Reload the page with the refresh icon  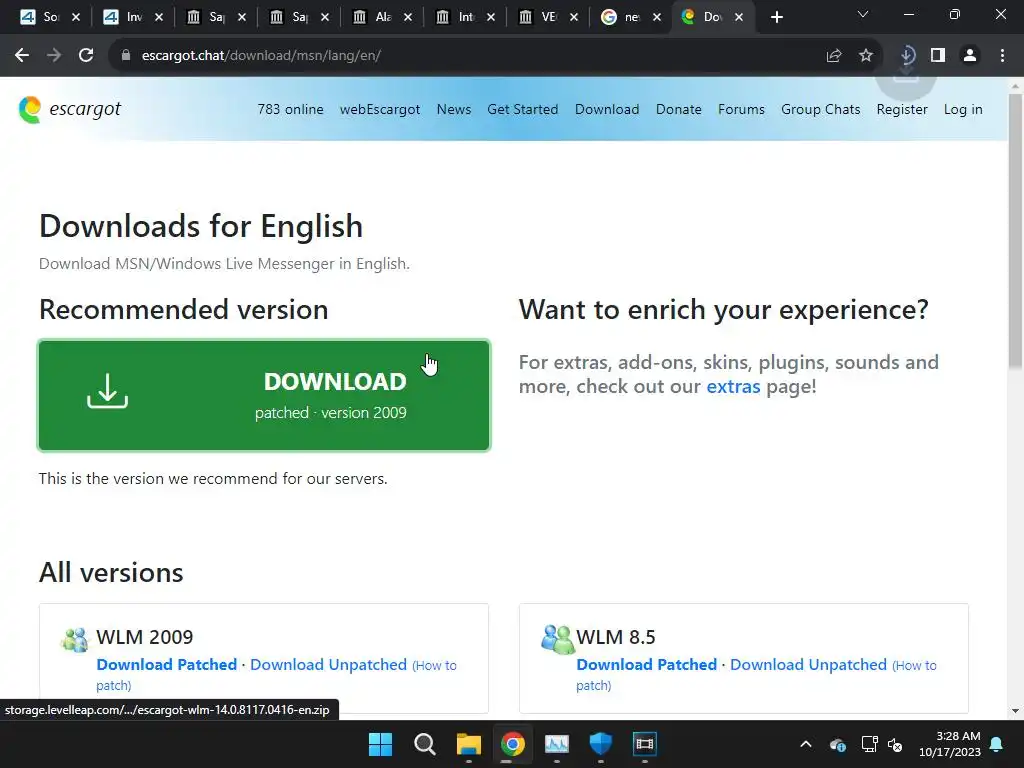tap(86, 56)
